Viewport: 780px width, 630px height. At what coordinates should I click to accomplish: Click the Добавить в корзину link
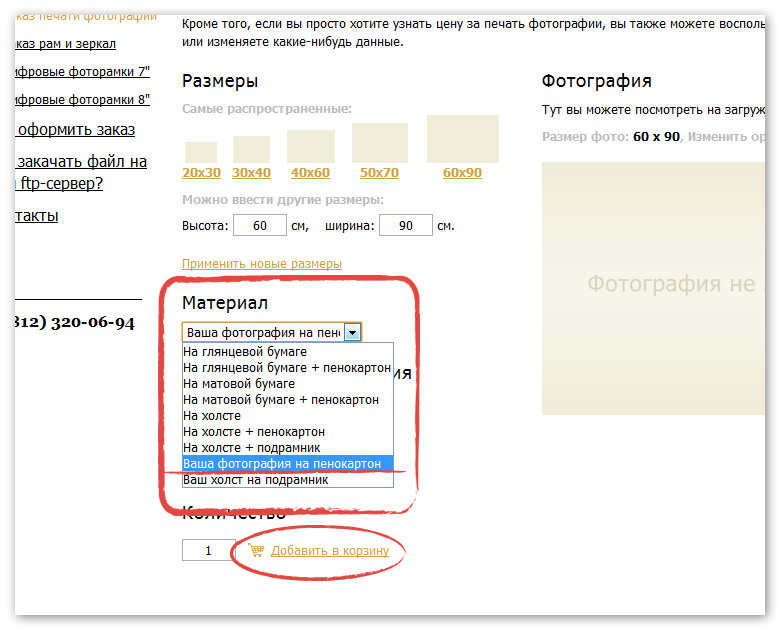click(330, 550)
